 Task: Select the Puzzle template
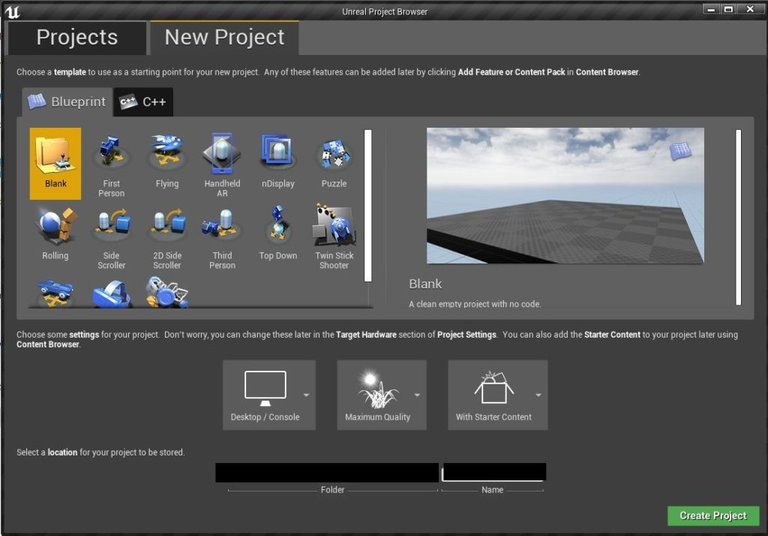[x=334, y=164]
